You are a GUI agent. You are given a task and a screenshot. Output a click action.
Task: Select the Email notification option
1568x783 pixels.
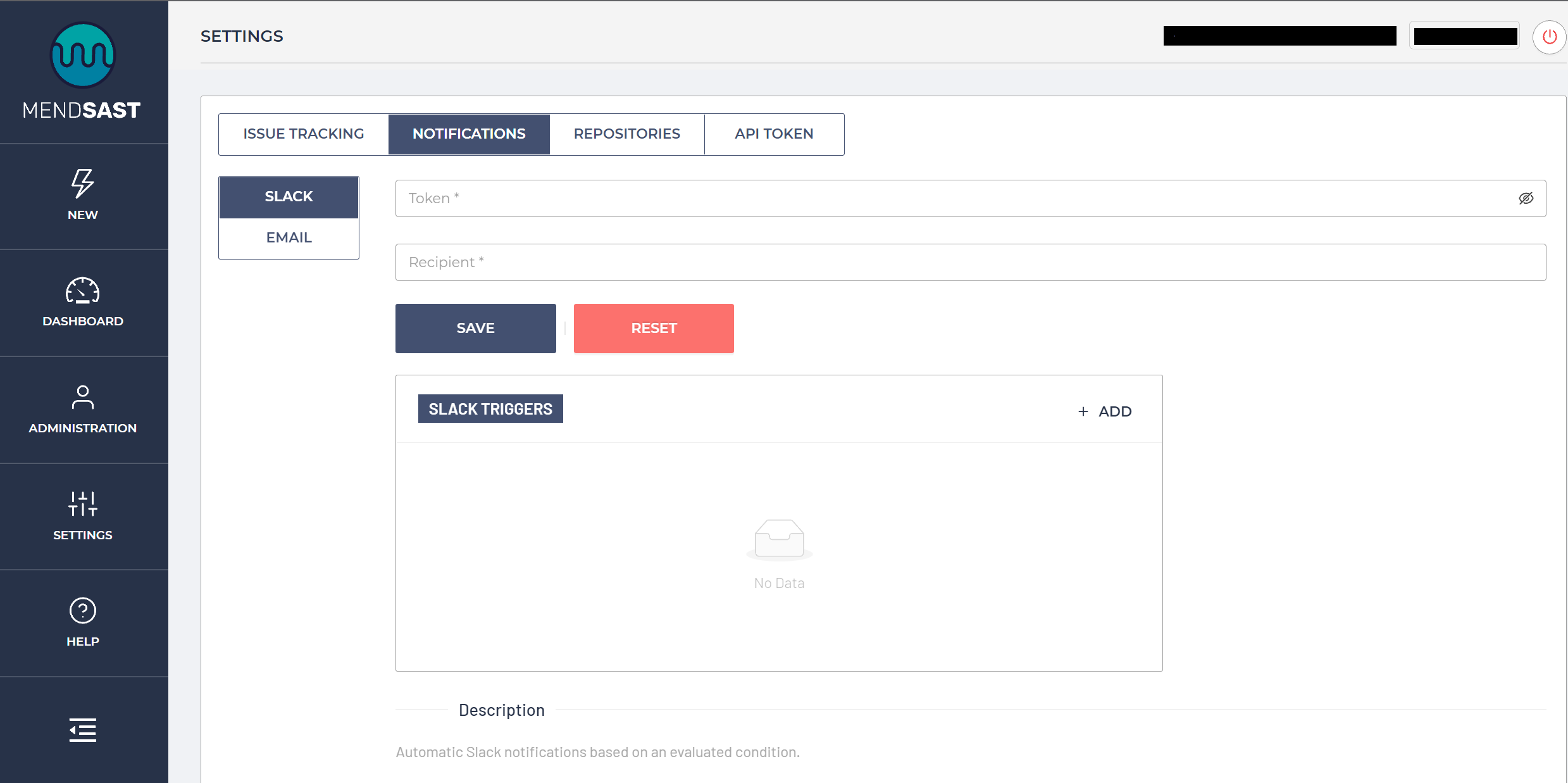tap(289, 238)
